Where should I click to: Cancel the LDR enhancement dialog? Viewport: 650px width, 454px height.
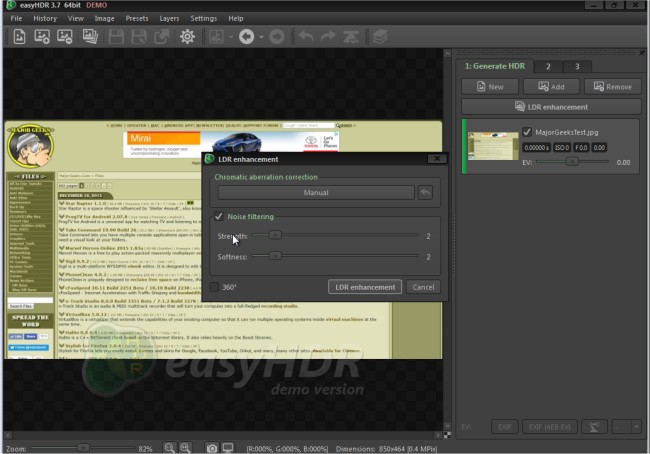[423, 287]
